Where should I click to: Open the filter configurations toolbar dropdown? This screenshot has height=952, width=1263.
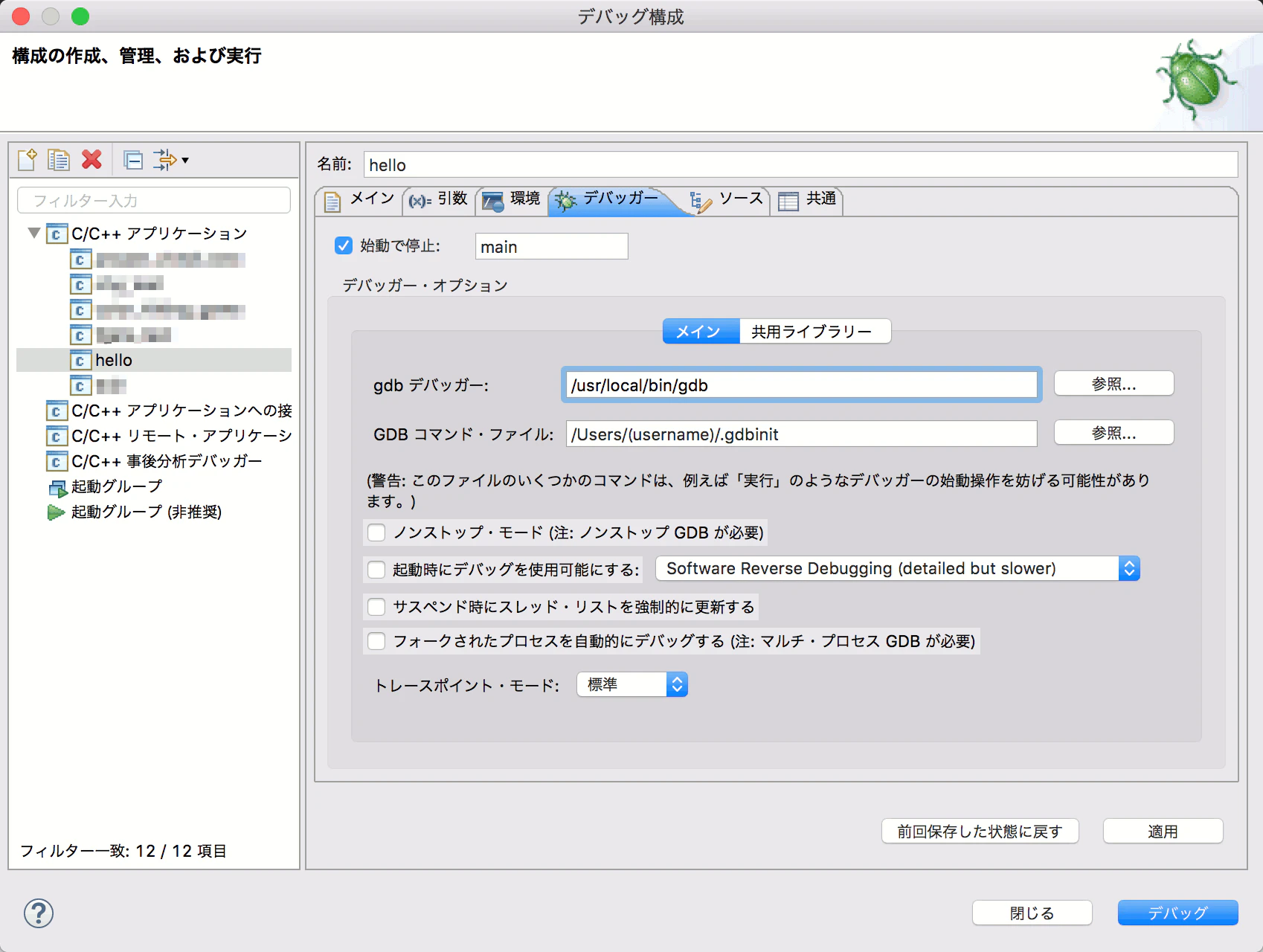(171, 160)
